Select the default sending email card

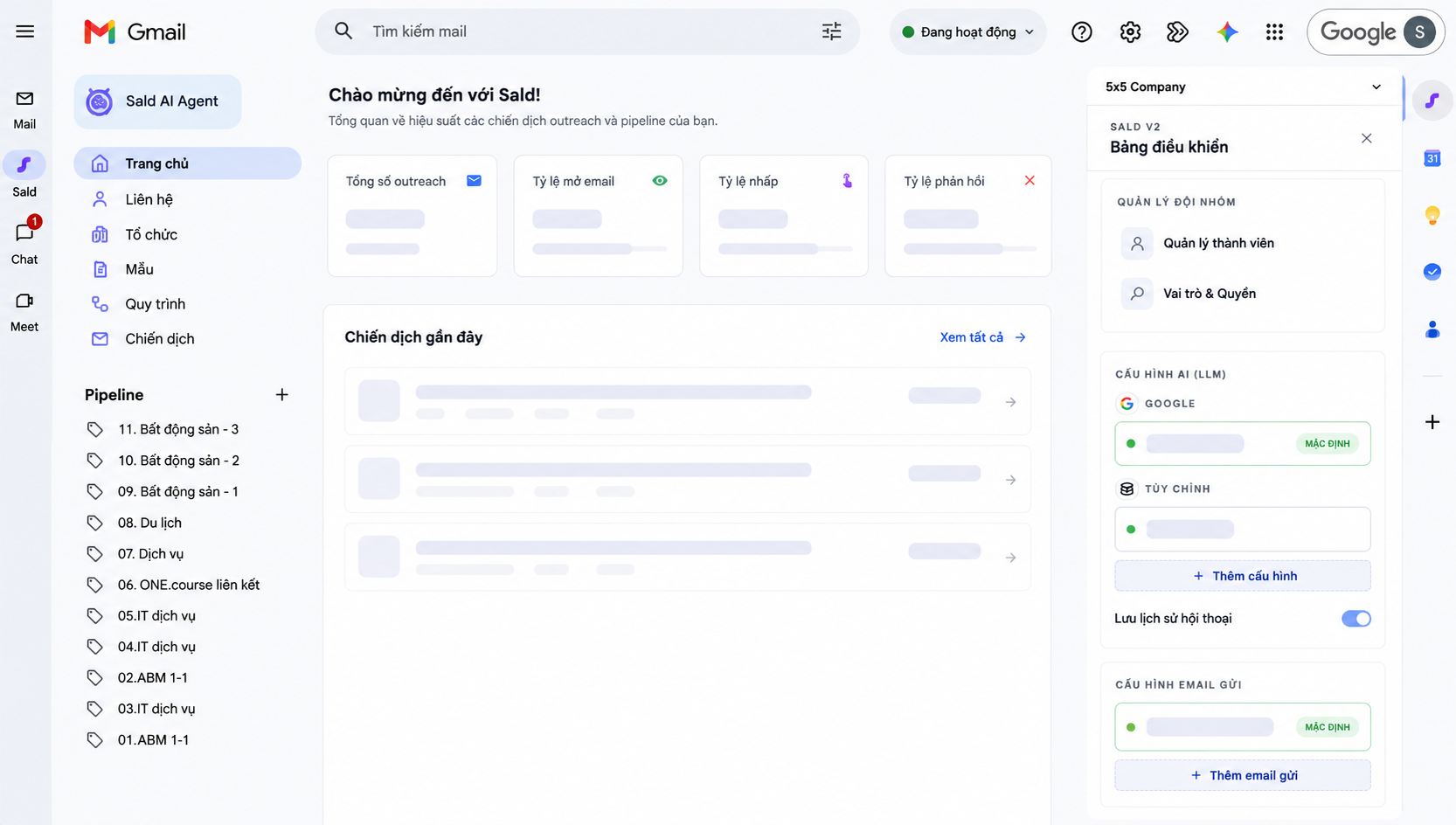point(1243,727)
